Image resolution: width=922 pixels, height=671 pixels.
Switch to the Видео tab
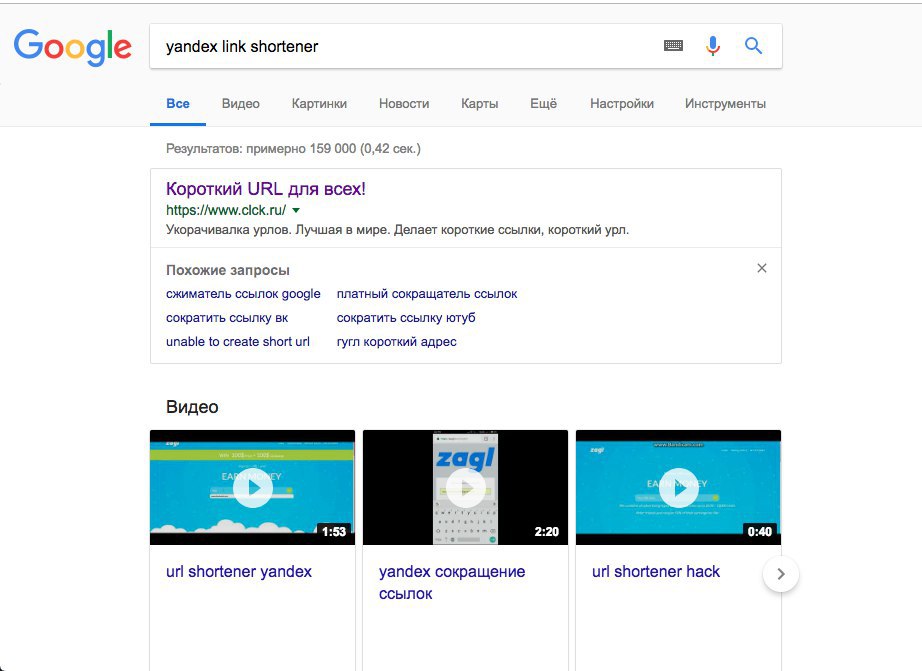pos(240,104)
